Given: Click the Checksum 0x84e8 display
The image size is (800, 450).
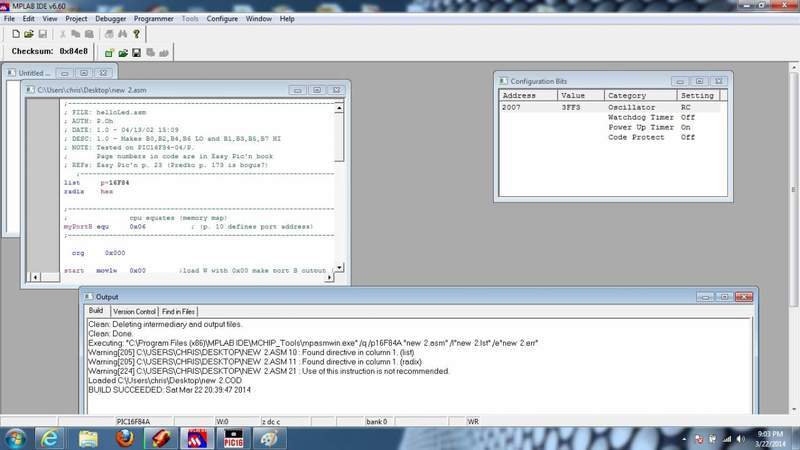Looking at the screenshot, I should [49, 52].
